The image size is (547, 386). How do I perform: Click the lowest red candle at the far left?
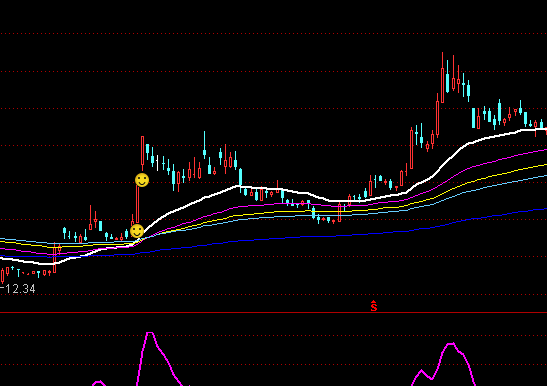click(x=3, y=276)
